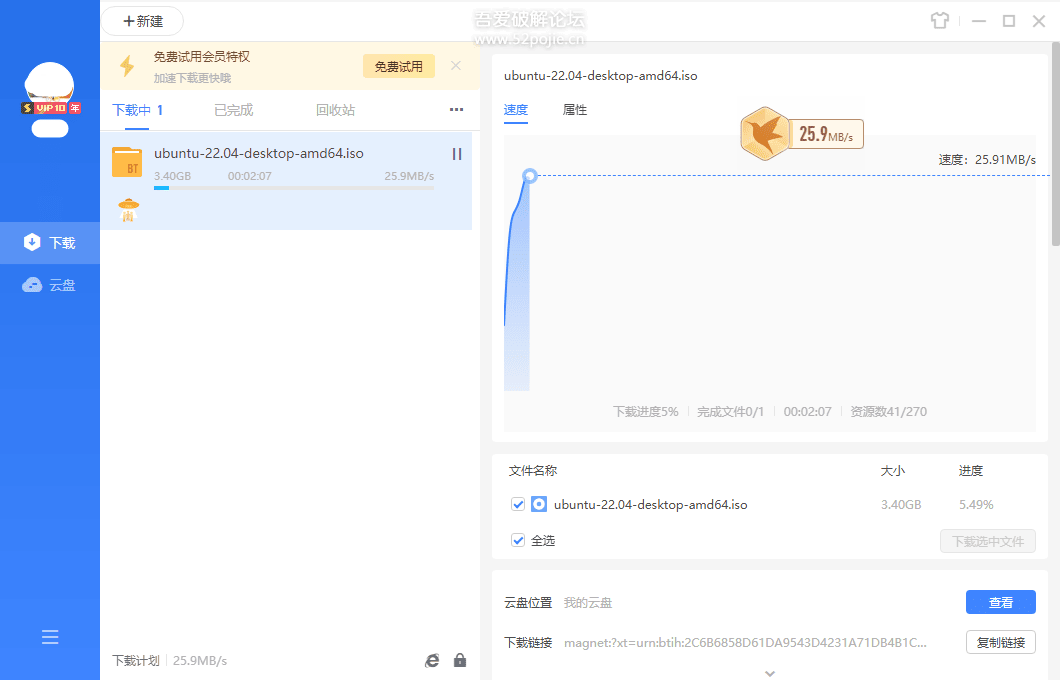Image resolution: width=1060 pixels, height=680 pixels.
Task: Click the 大小 size column header
Action: [892, 470]
